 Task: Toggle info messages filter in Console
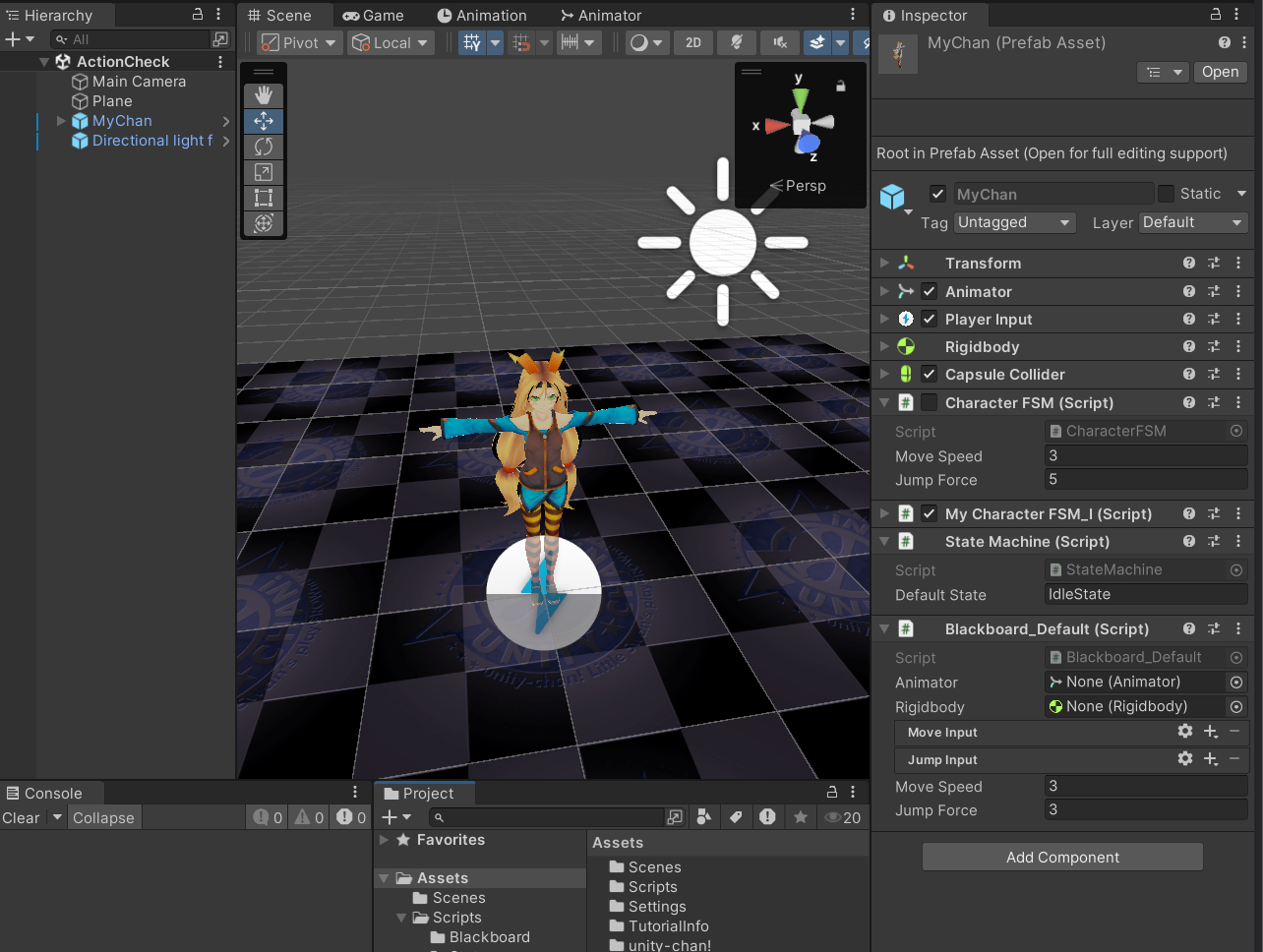(x=268, y=817)
